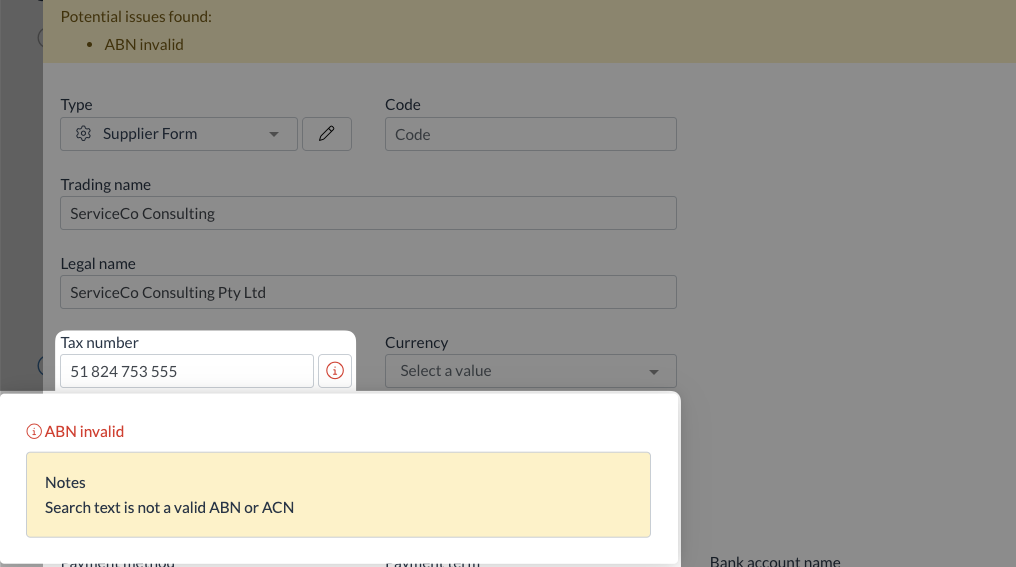Screen dimensions: 1016x567
Task: Click the red info icon beside Tax number
Action: [335, 371]
